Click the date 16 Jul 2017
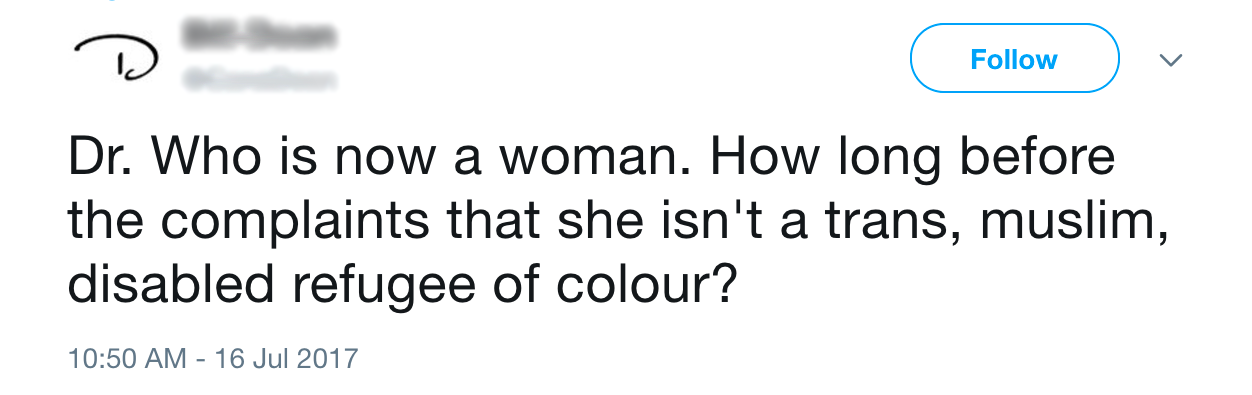The width and height of the screenshot is (1252, 395). pyautogui.click(x=286, y=358)
